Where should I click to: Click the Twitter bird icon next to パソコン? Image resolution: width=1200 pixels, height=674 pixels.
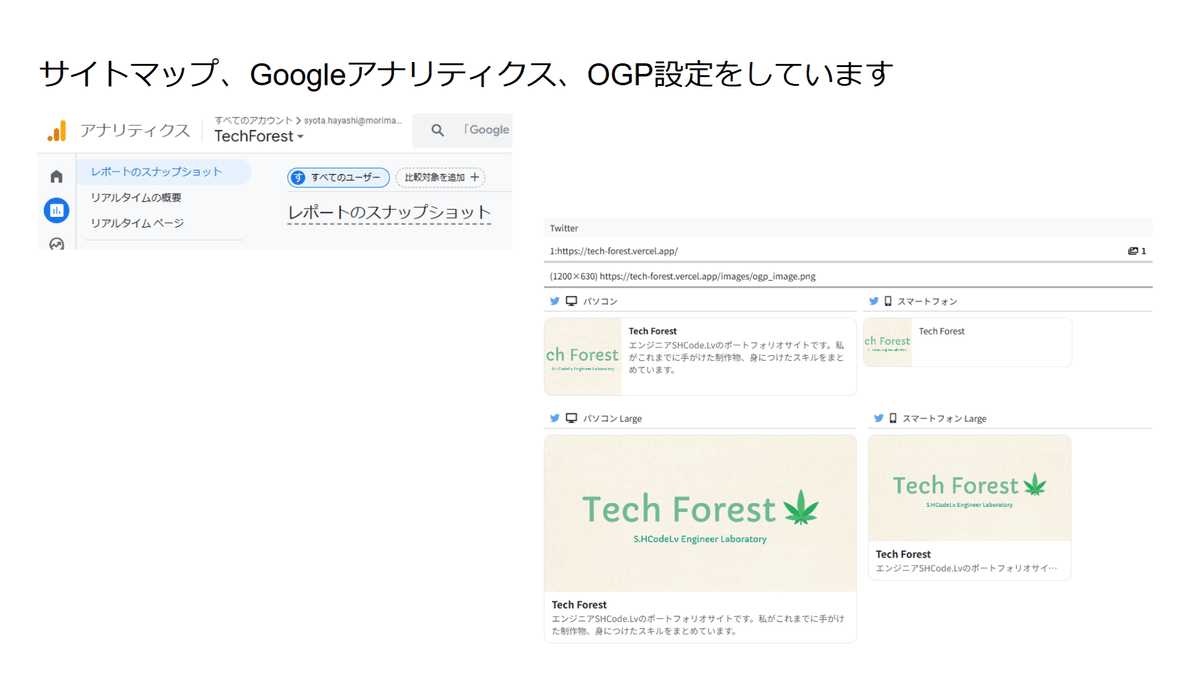(x=554, y=301)
